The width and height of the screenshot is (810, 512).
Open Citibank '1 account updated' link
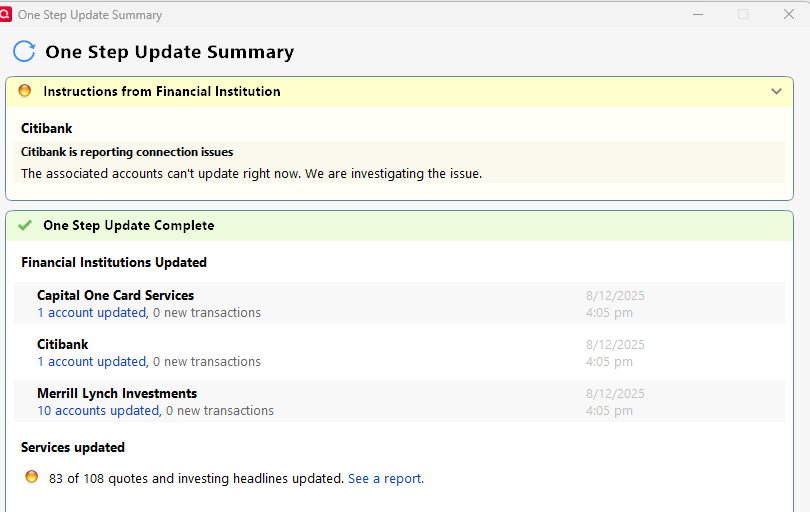(x=92, y=362)
